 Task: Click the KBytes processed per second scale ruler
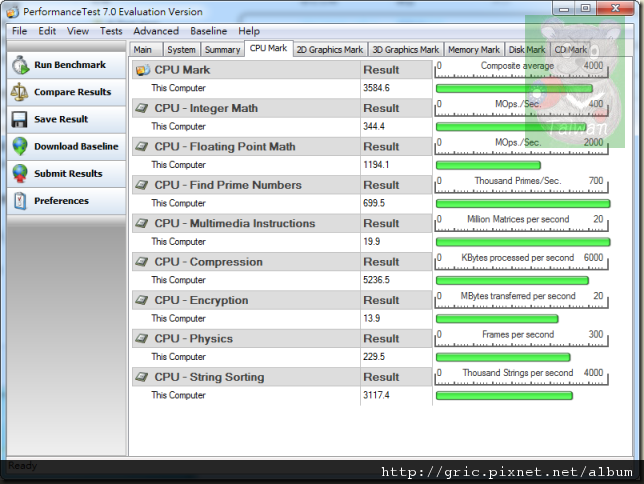521,262
